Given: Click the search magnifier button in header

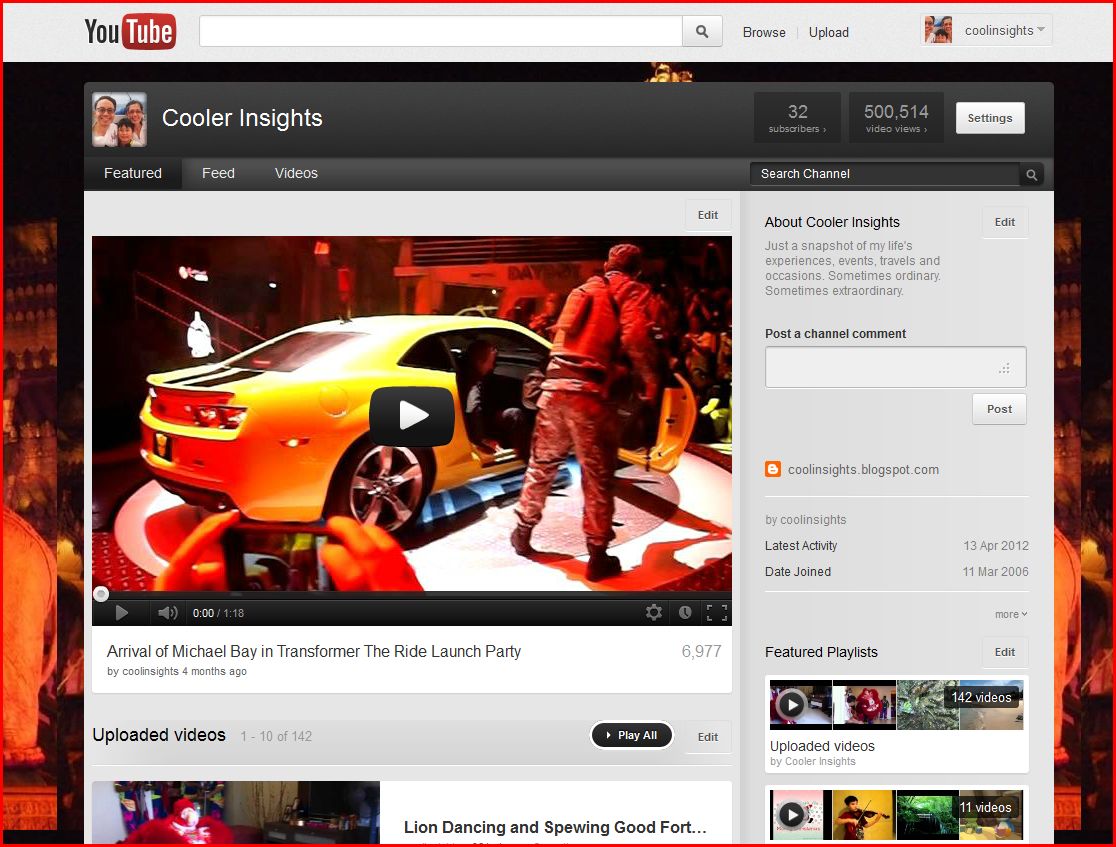Looking at the screenshot, I should tap(702, 32).
